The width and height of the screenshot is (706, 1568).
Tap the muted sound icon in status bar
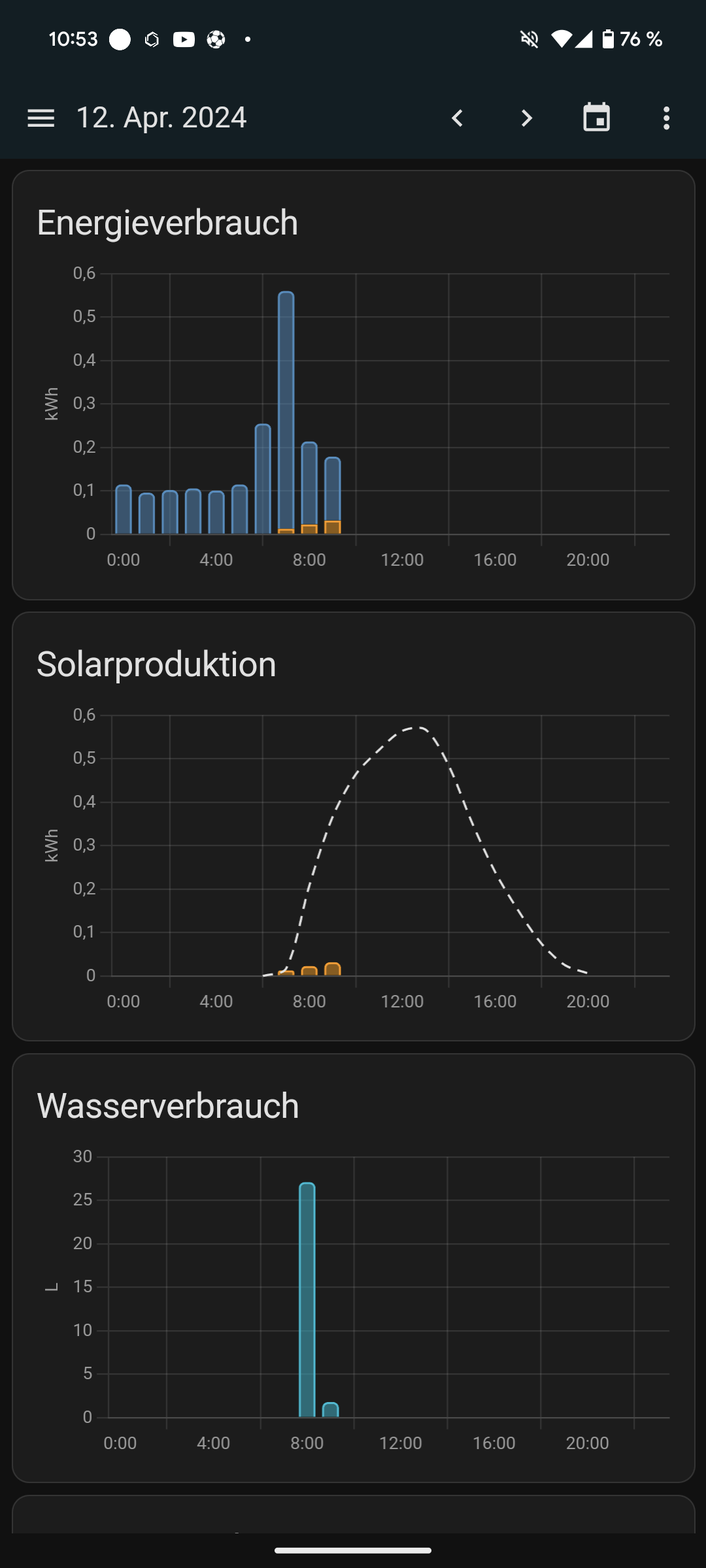529,40
